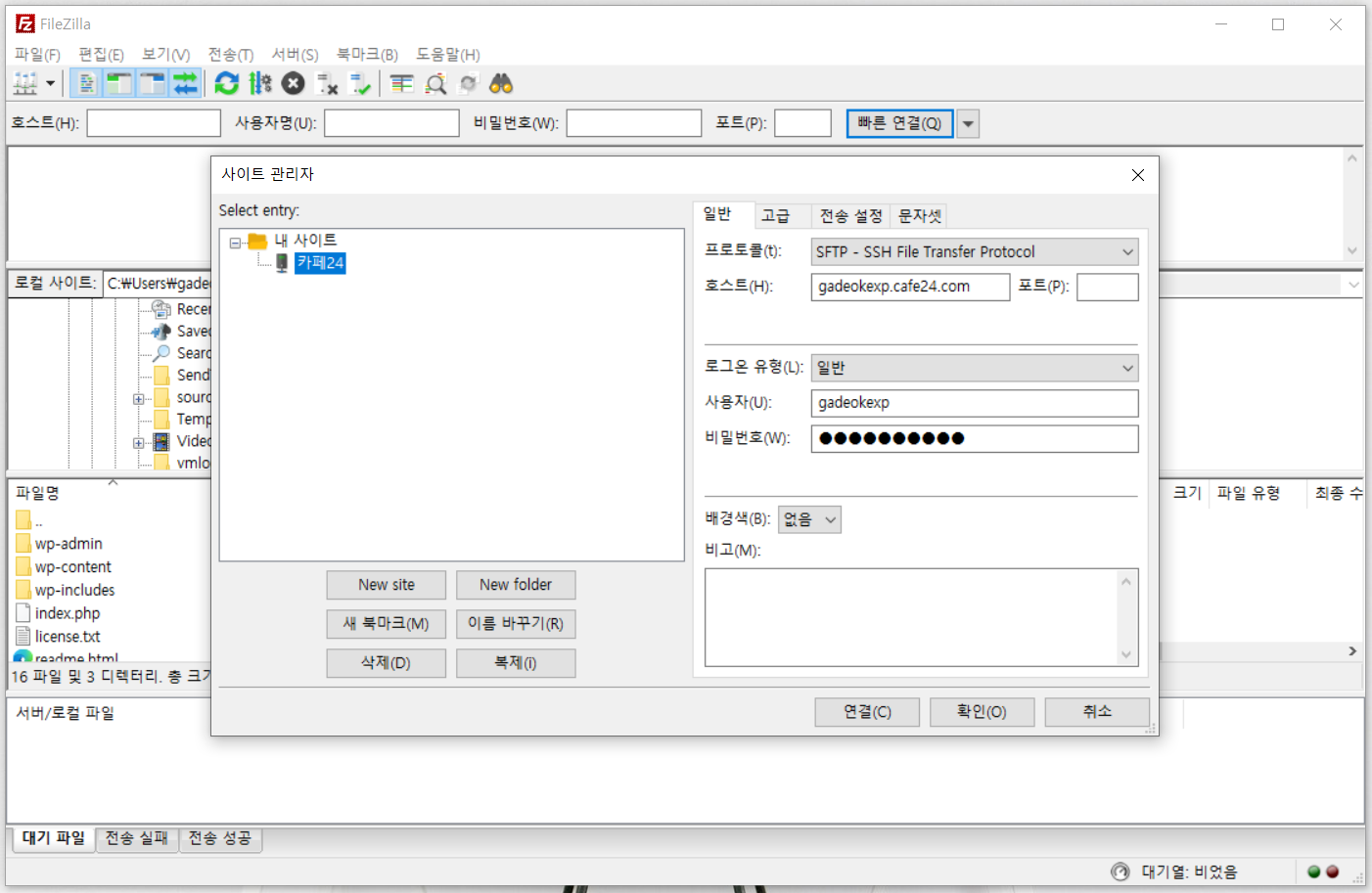Screen dimensions: 1372x893
Task: Switch to the 문자셋 tab
Action: click(x=920, y=216)
